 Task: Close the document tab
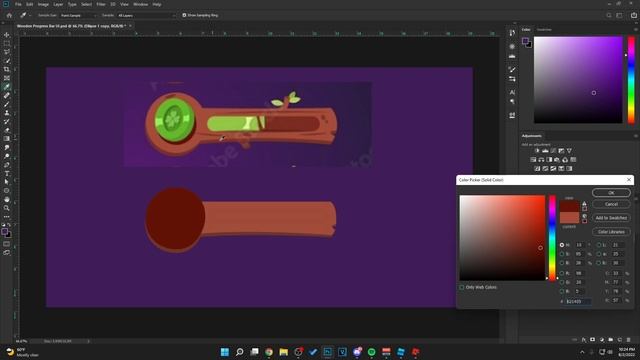130,26
